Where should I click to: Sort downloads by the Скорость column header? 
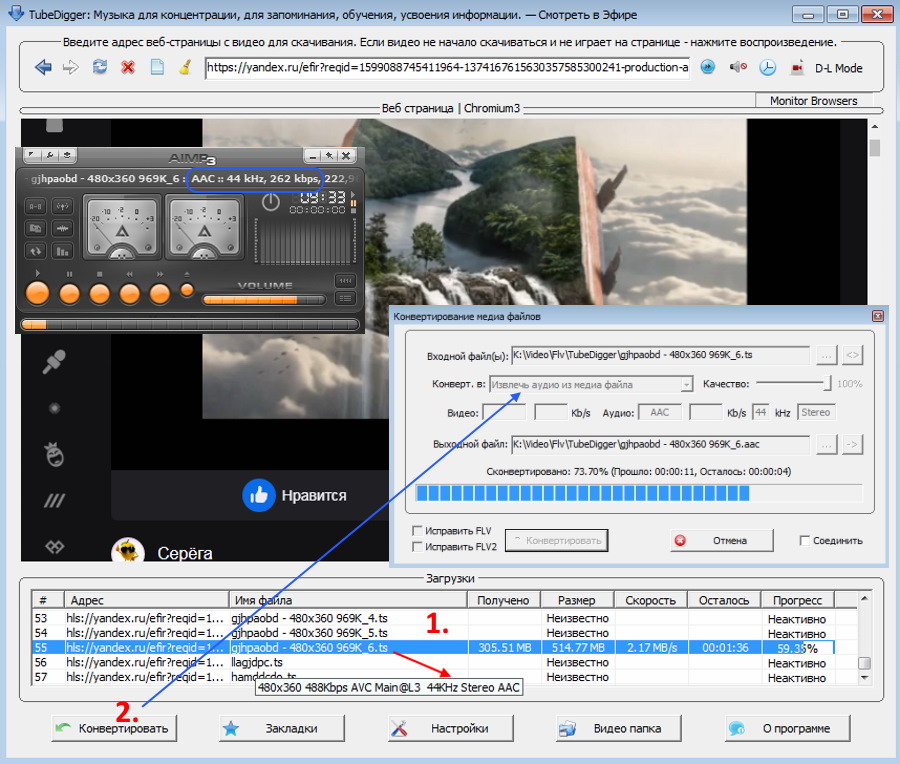point(650,600)
